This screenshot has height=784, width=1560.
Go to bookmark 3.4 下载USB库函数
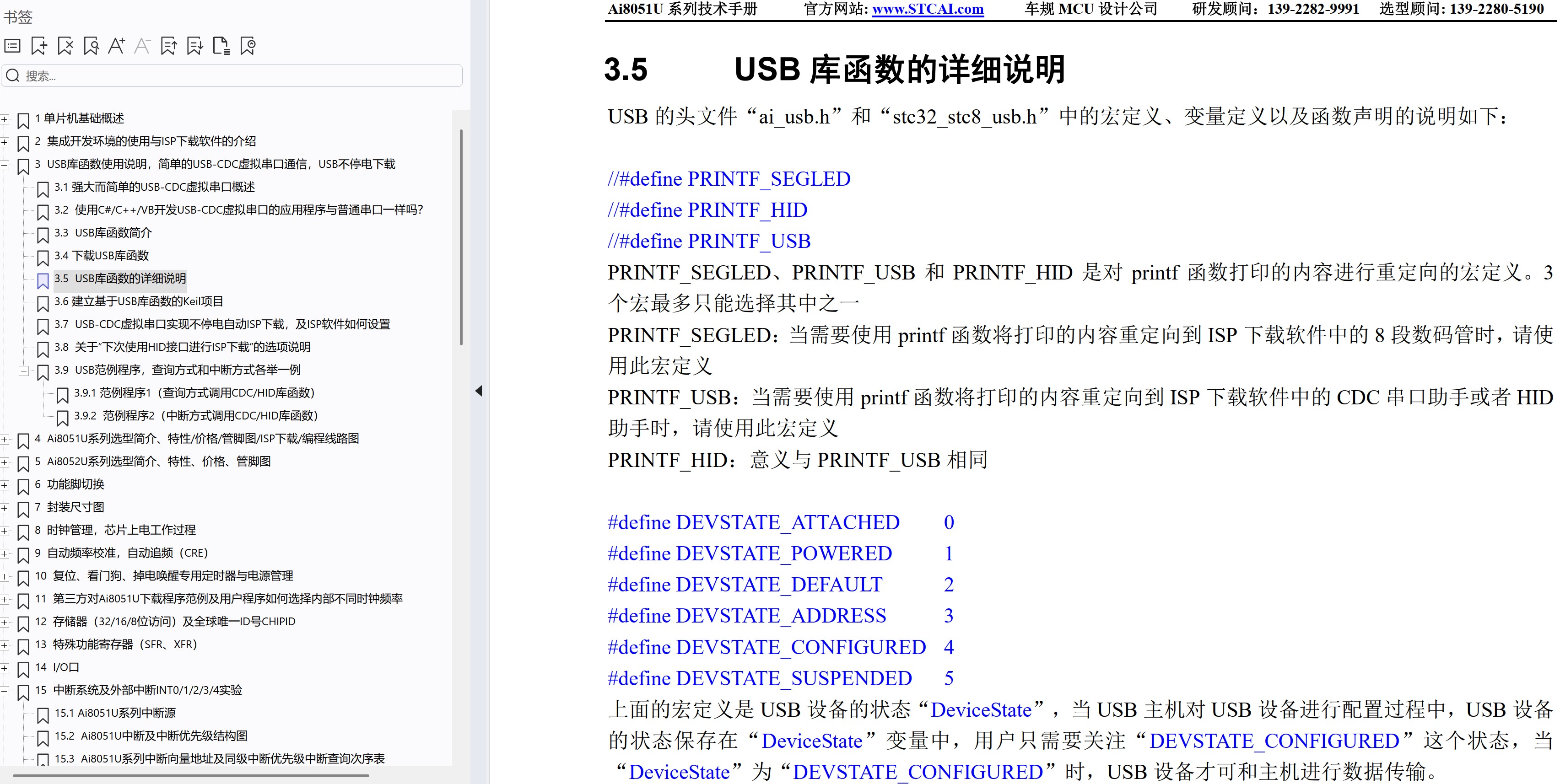click(101, 256)
